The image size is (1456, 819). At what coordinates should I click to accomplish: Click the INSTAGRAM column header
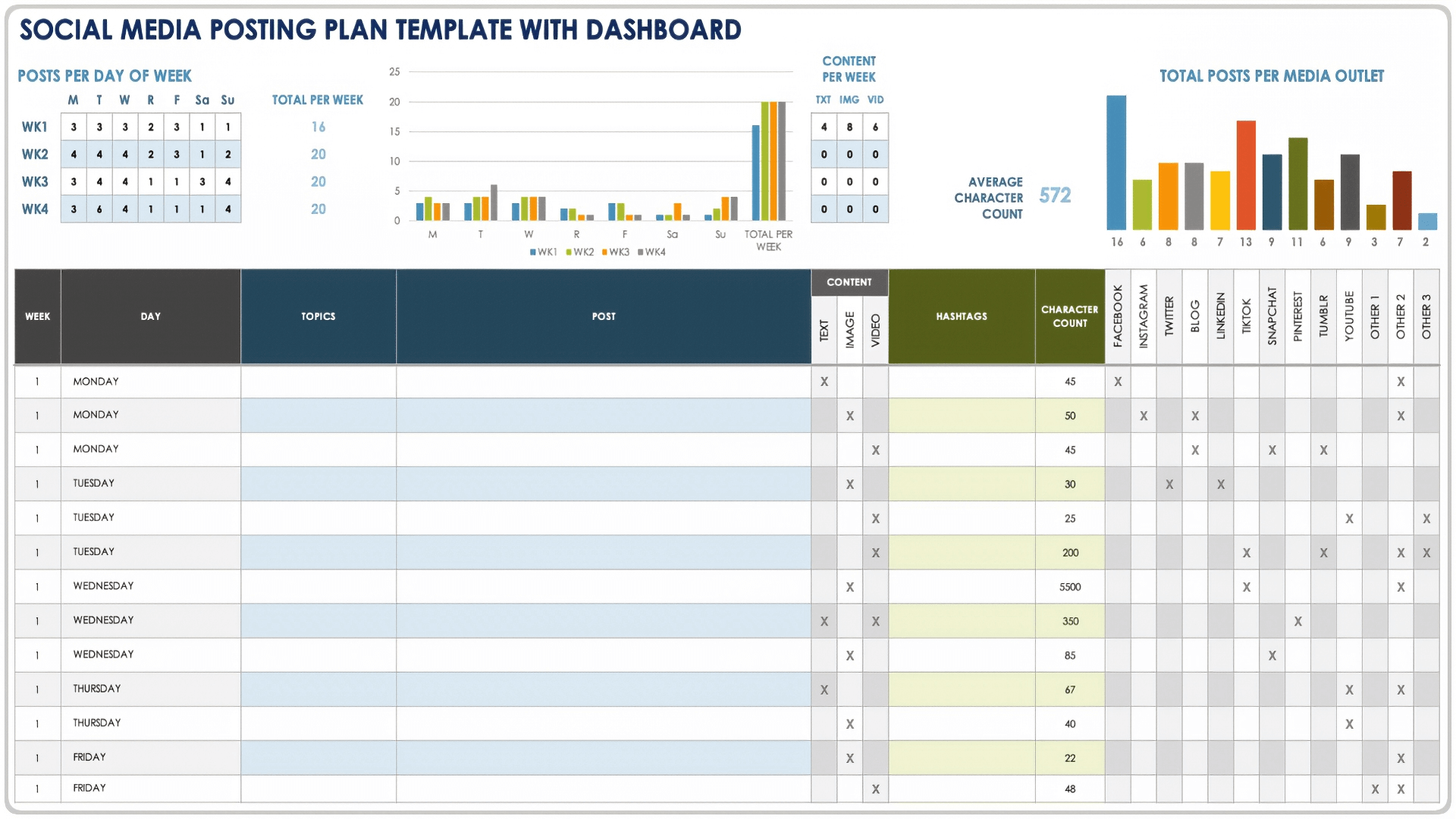1143,316
